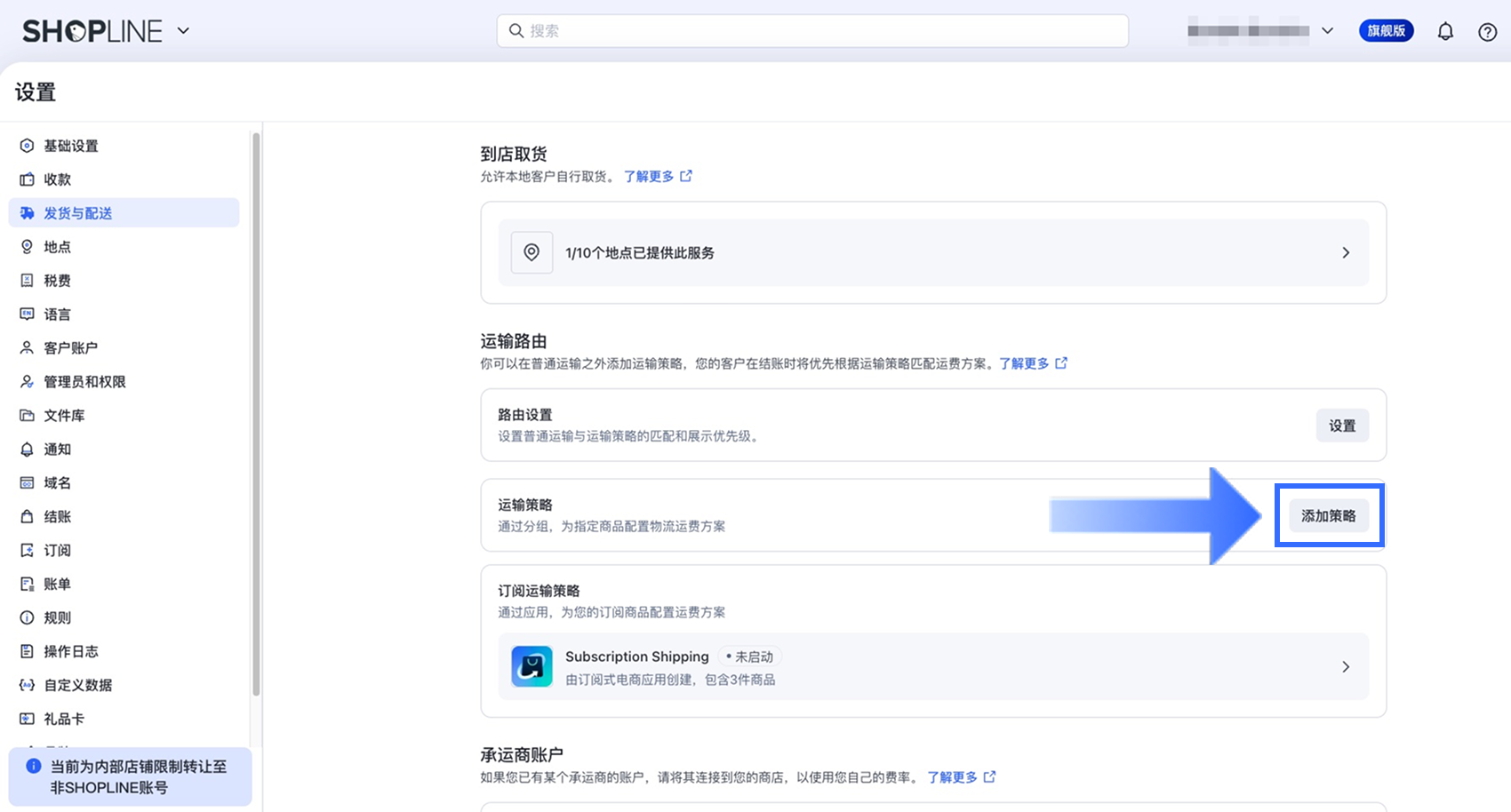Click the Subscription Shipping app icon
The height and width of the screenshot is (812, 1511).
532,666
